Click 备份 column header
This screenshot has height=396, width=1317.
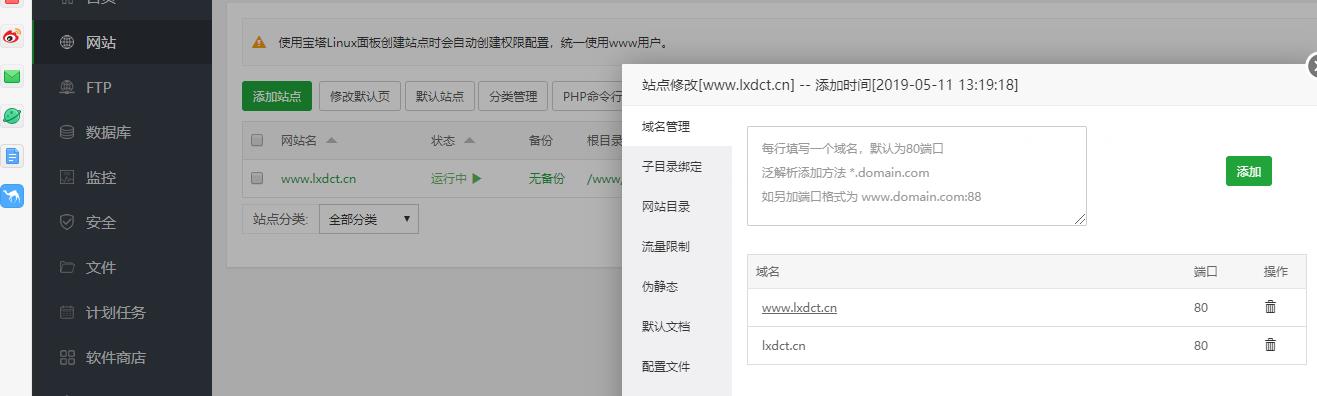tap(541, 141)
